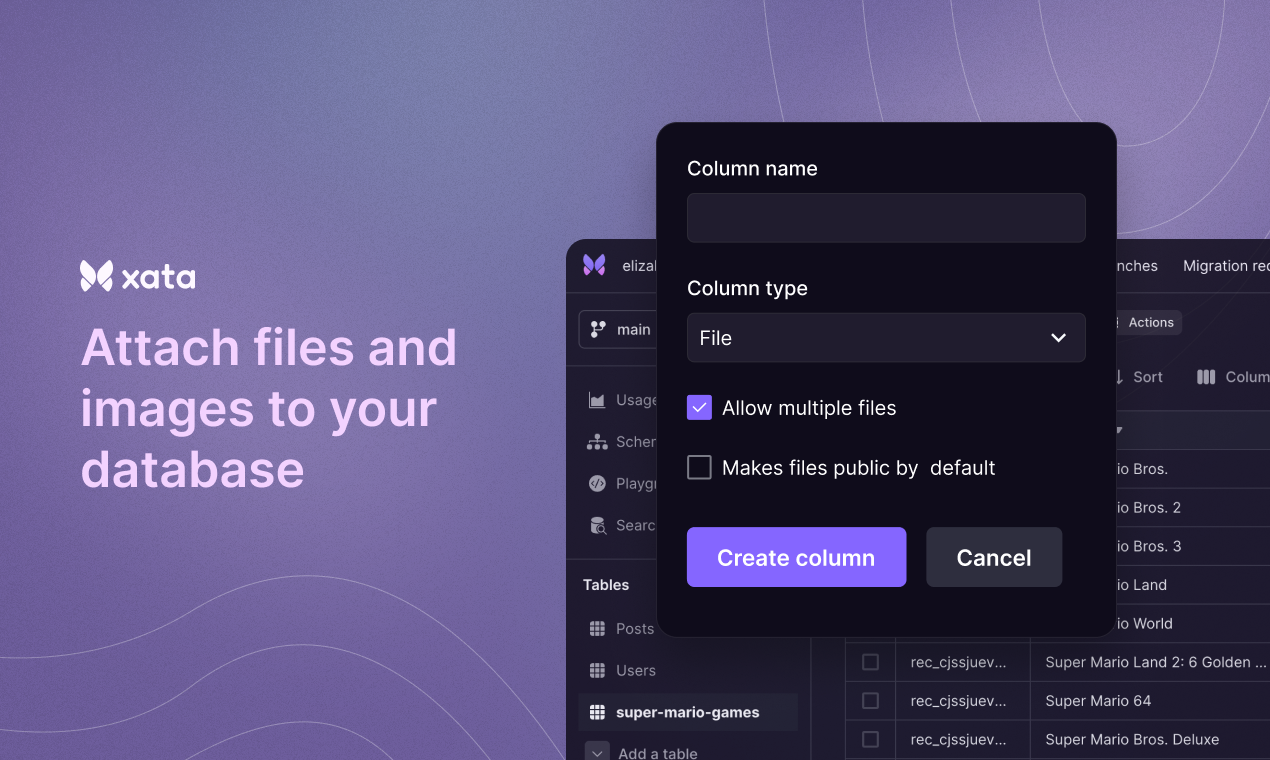This screenshot has width=1270, height=760.
Task: Open the Actions menu button
Action: [x=1150, y=322]
